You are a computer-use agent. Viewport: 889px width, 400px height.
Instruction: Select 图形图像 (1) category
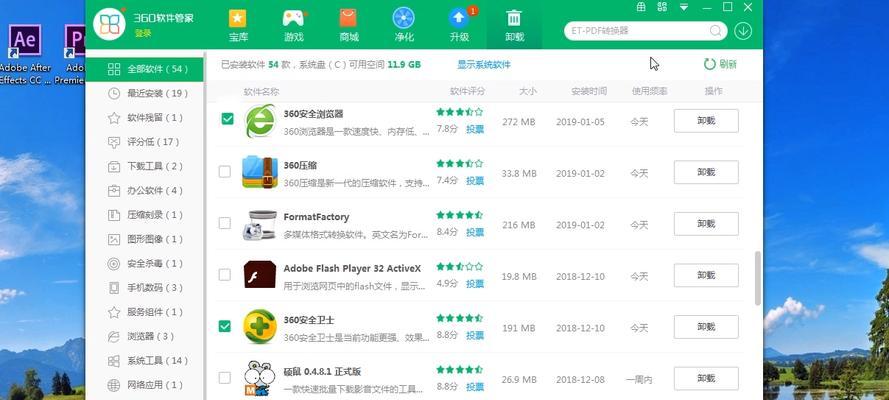click(145, 240)
